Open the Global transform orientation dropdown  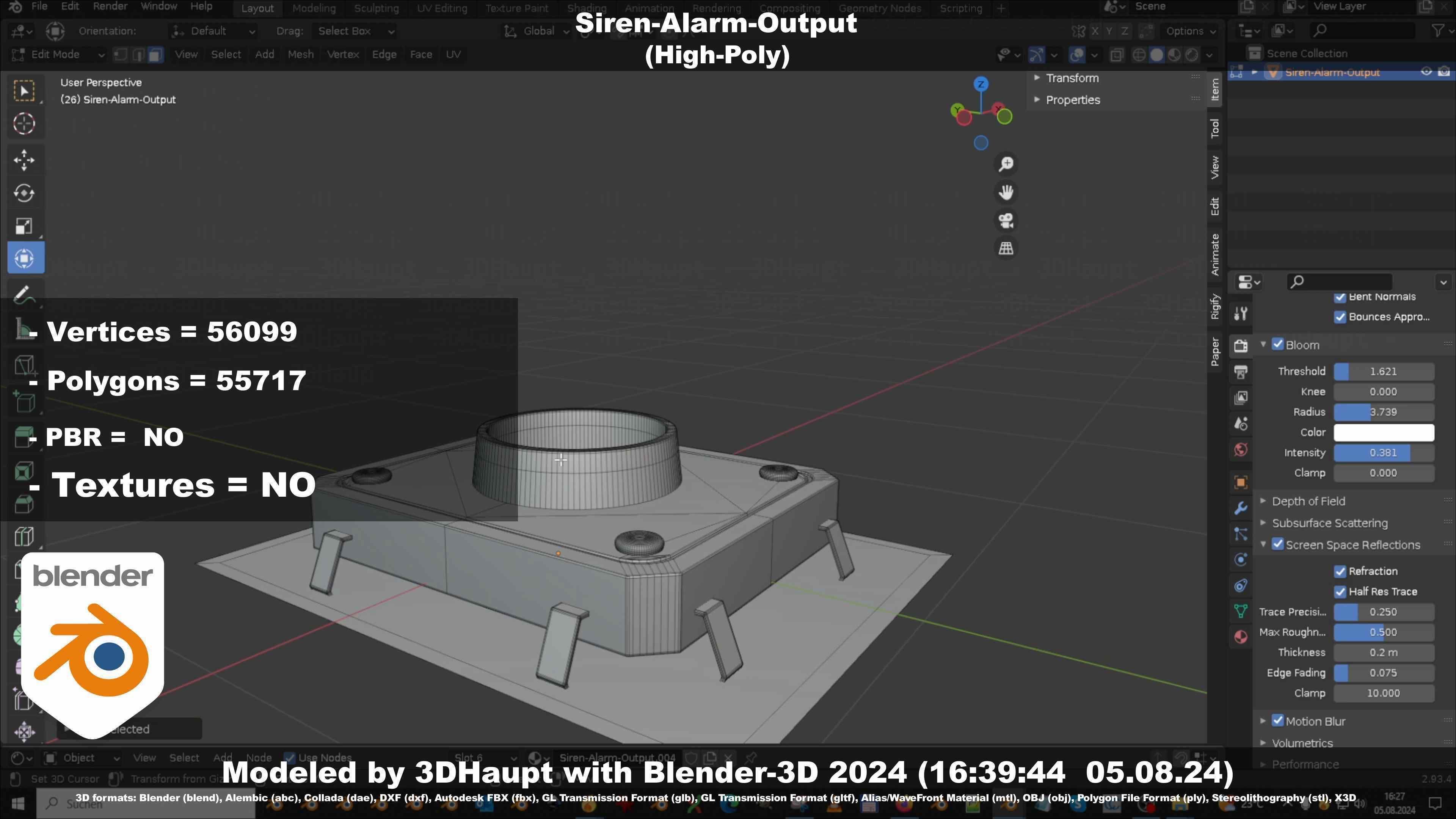tap(537, 31)
